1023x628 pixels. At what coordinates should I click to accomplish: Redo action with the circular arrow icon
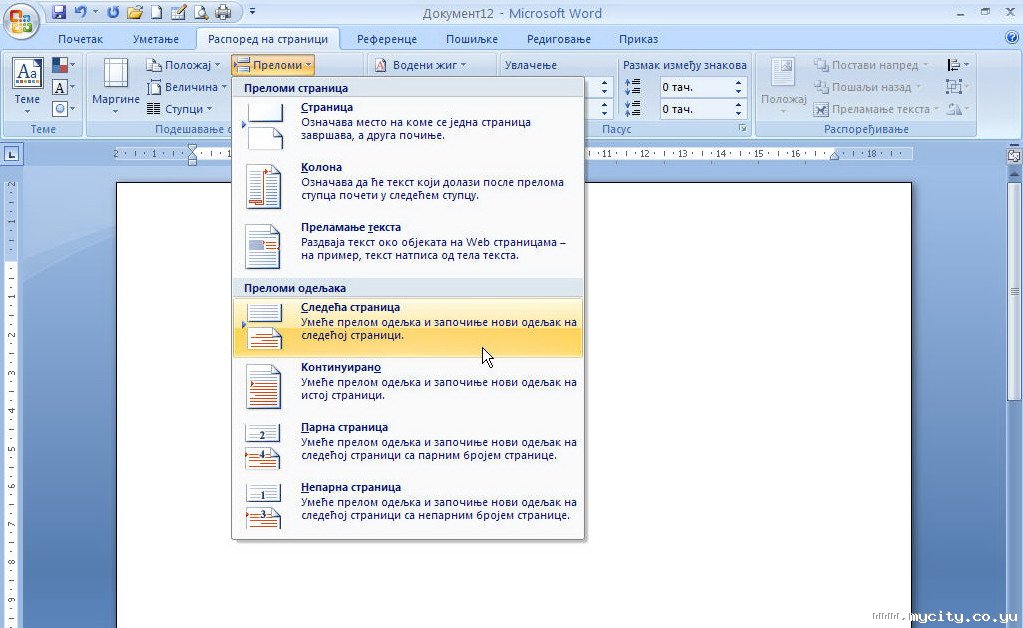(x=113, y=12)
